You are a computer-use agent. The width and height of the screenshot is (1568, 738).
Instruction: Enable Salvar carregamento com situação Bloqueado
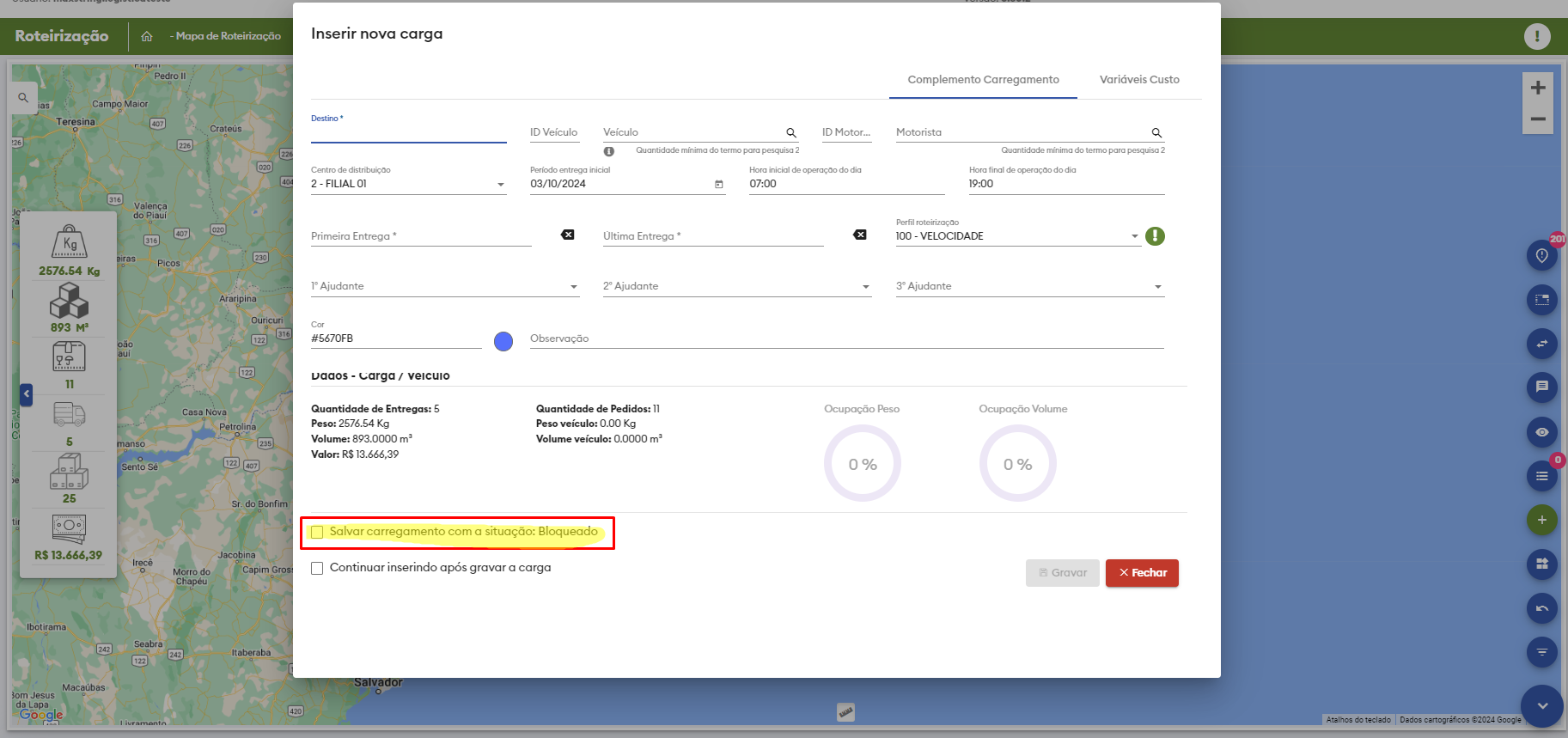[x=317, y=532]
